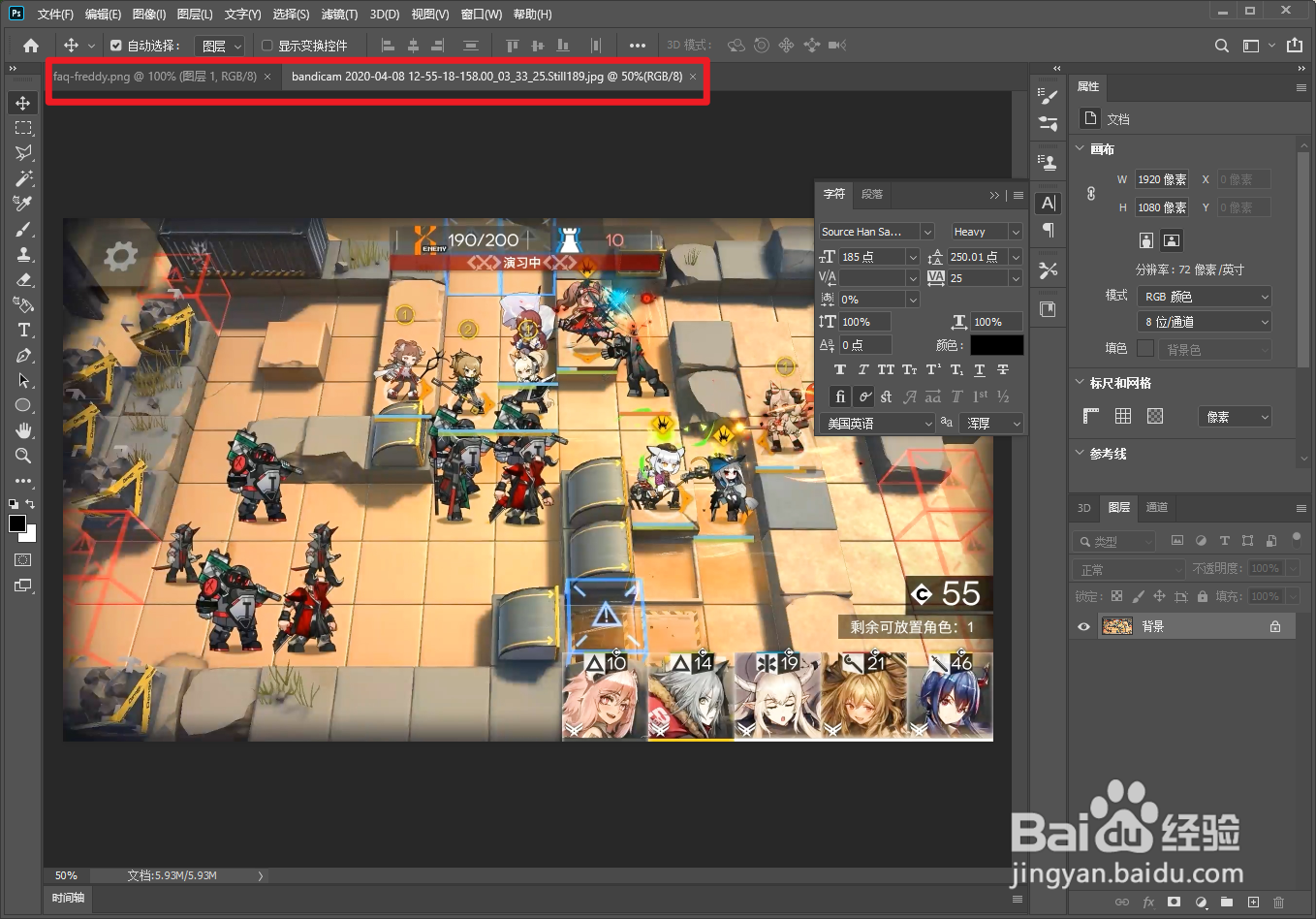The image size is (1316, 919).
Task: Click the canvas width W 1920 像素 field
Action: 1162,179
